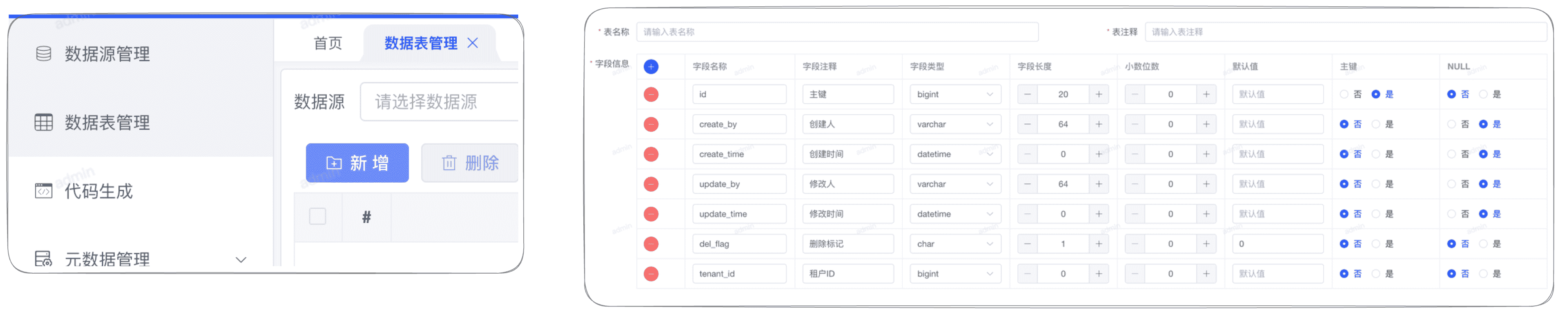This screenshot has width=1568, height=314.
Task: Select the 数据表管理 tab
Action: tap(421, 43)
